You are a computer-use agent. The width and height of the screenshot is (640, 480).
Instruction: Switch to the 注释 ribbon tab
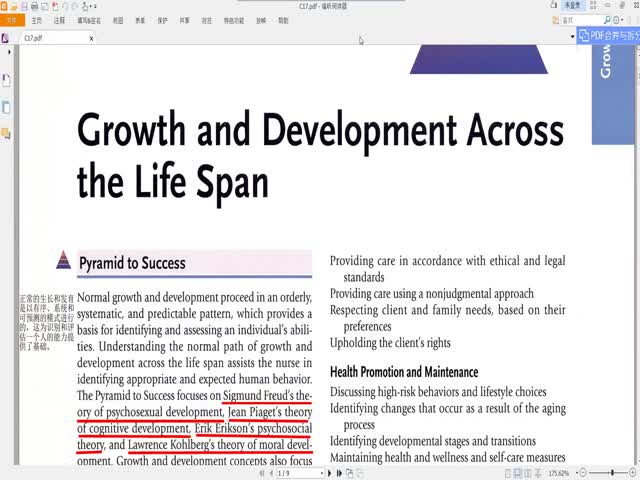coord(61,19)
